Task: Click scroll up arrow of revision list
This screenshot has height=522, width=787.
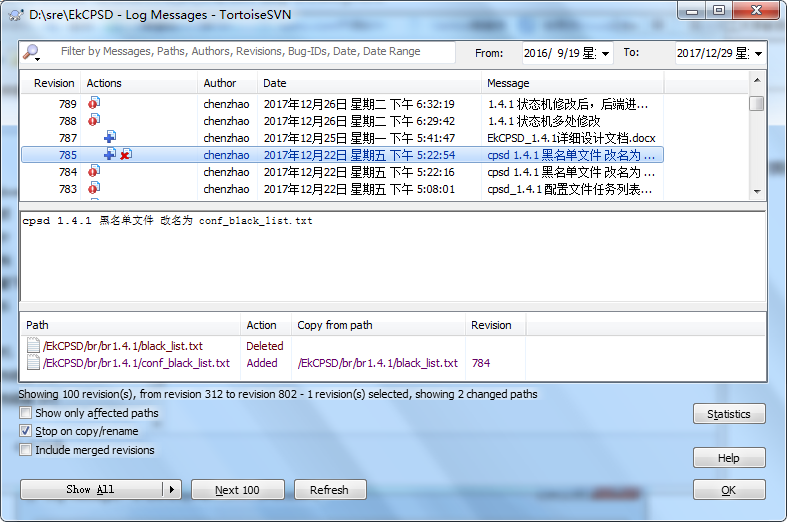Action: [757, 80]
